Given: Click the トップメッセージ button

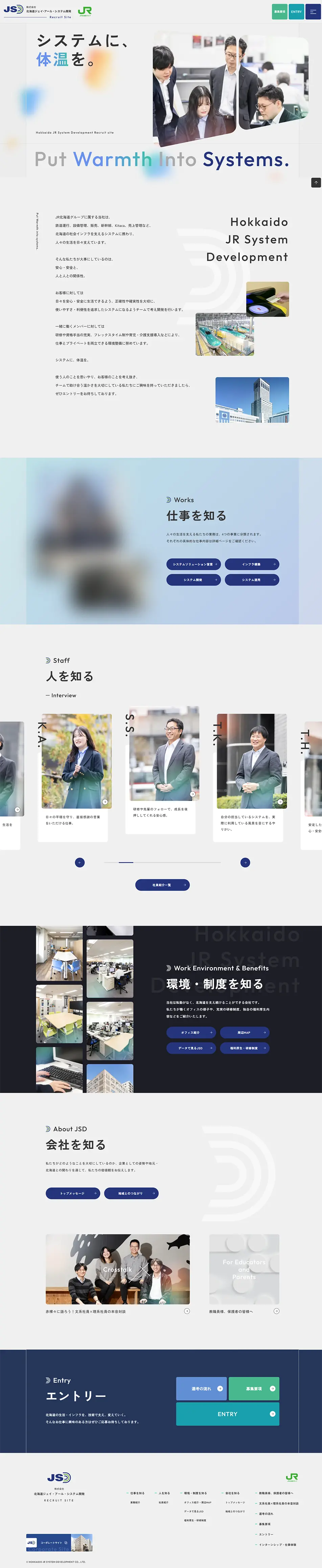Looking at the screenshot, I should [72, 1194].
